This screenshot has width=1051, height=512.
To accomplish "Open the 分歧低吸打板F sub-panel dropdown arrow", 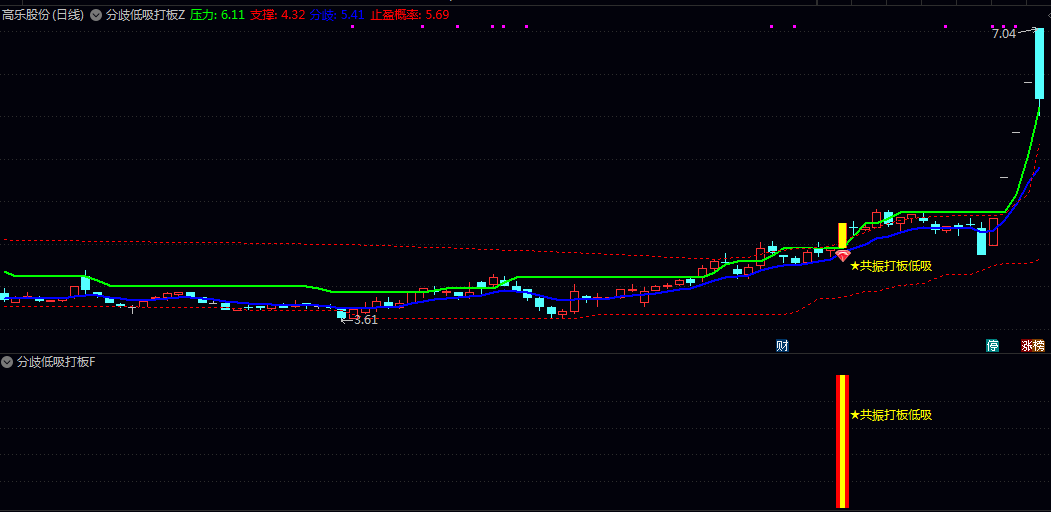I will (8, 361).
